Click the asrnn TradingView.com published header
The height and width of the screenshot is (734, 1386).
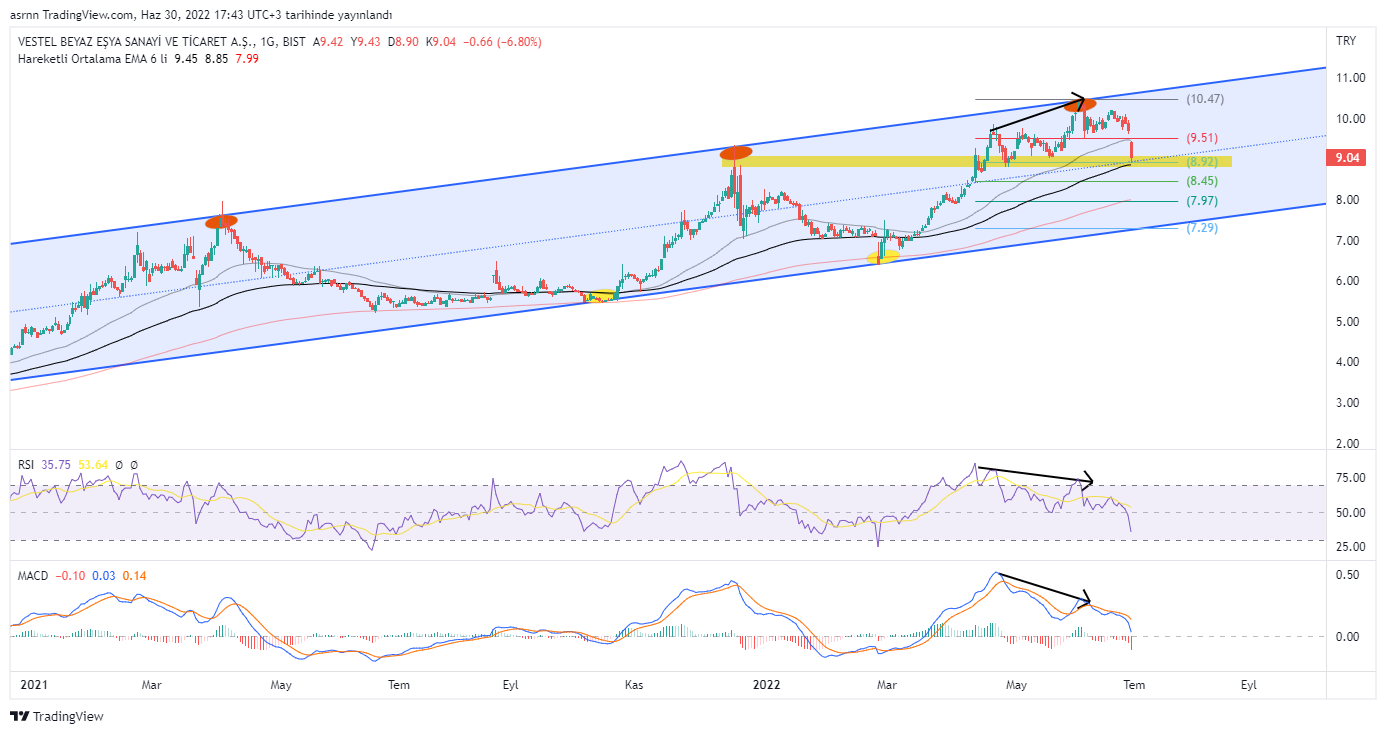coord(199,15)
